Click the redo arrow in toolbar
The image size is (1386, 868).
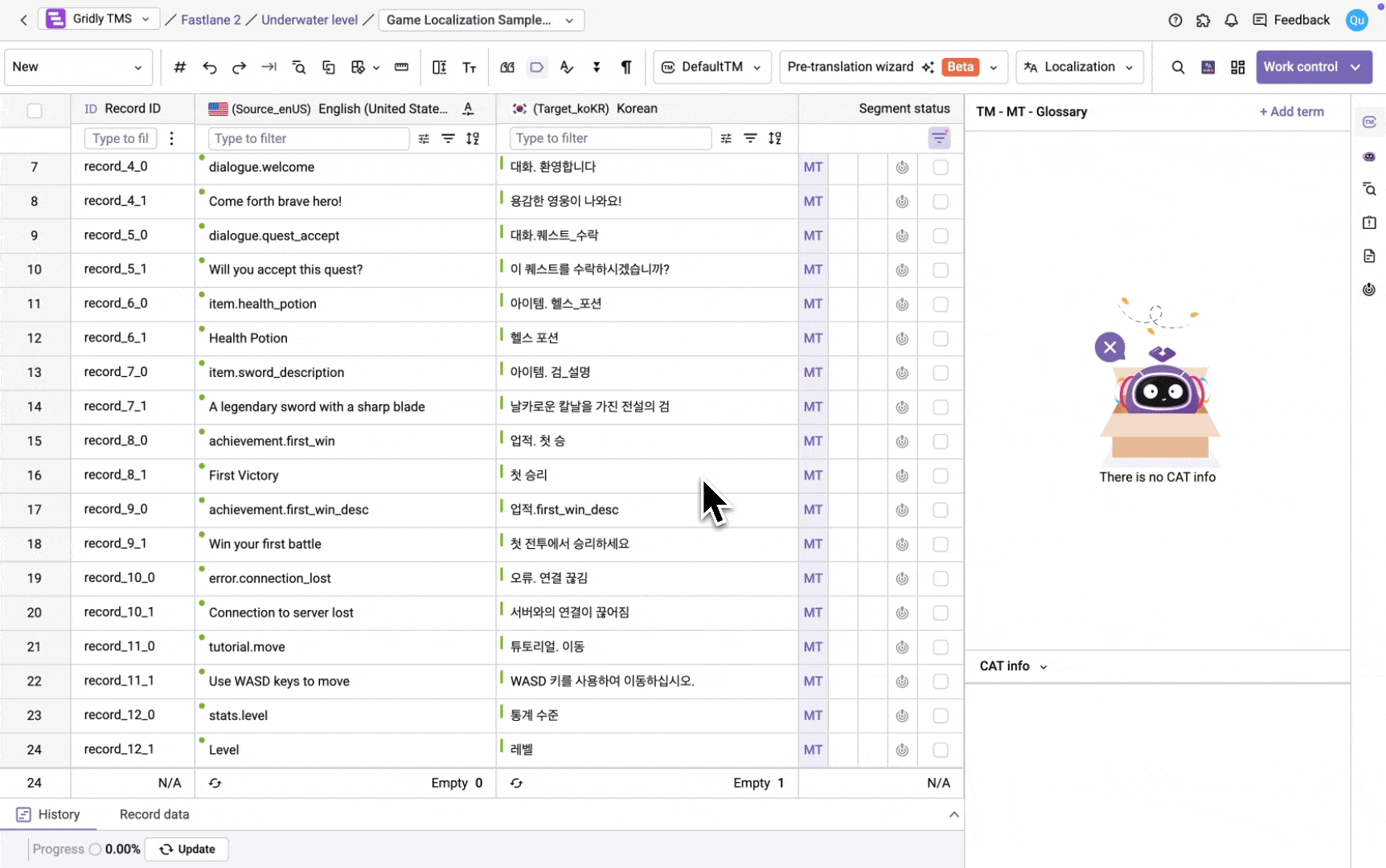239,68
